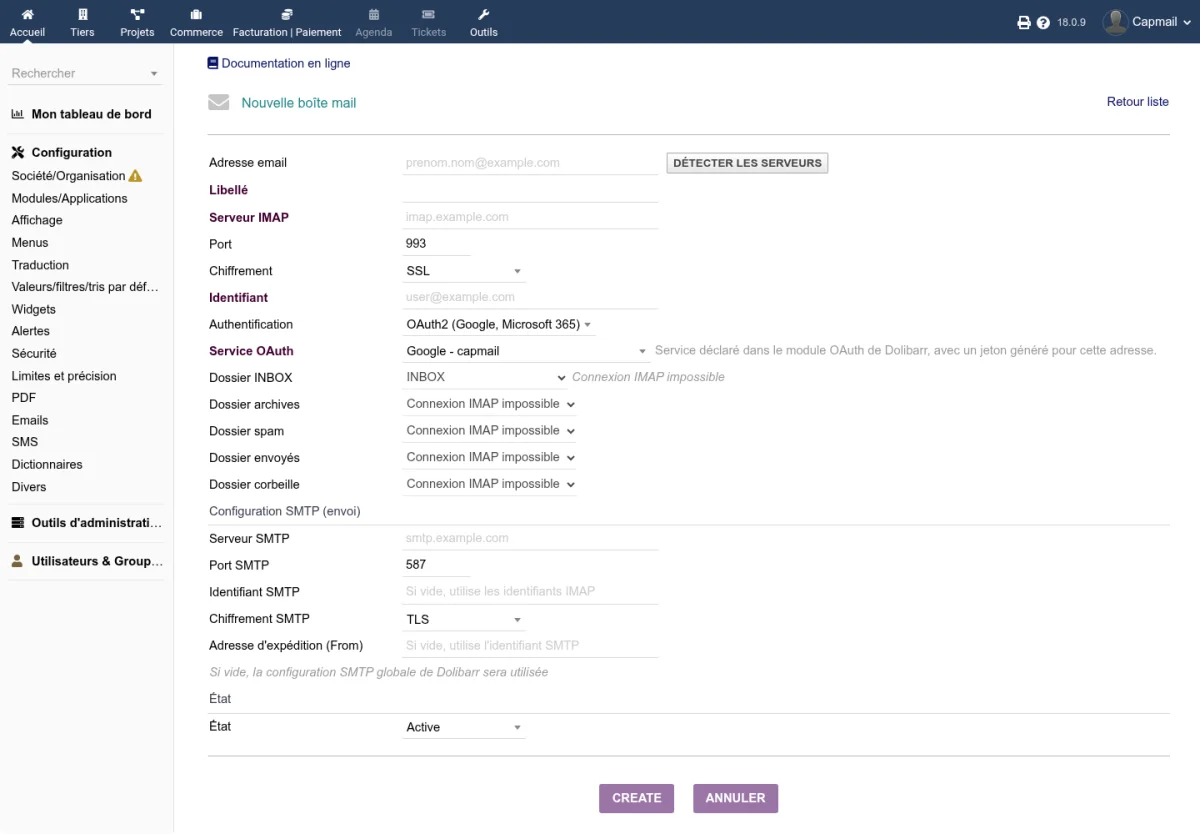Open the Dossier INBOX dropdown
1200x834 pixels.
485,377
